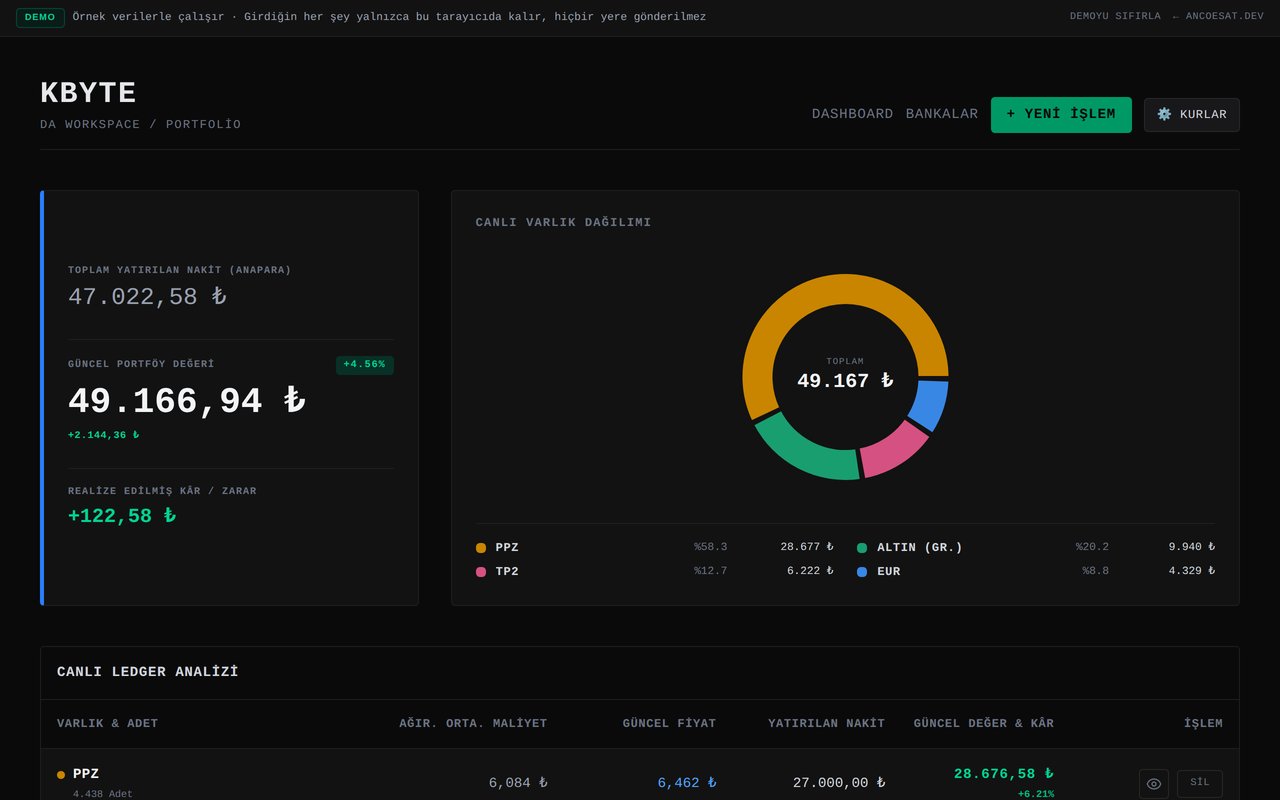Open the Bankalar menu item
The image size is (1280, 800).
pos(942,114)
